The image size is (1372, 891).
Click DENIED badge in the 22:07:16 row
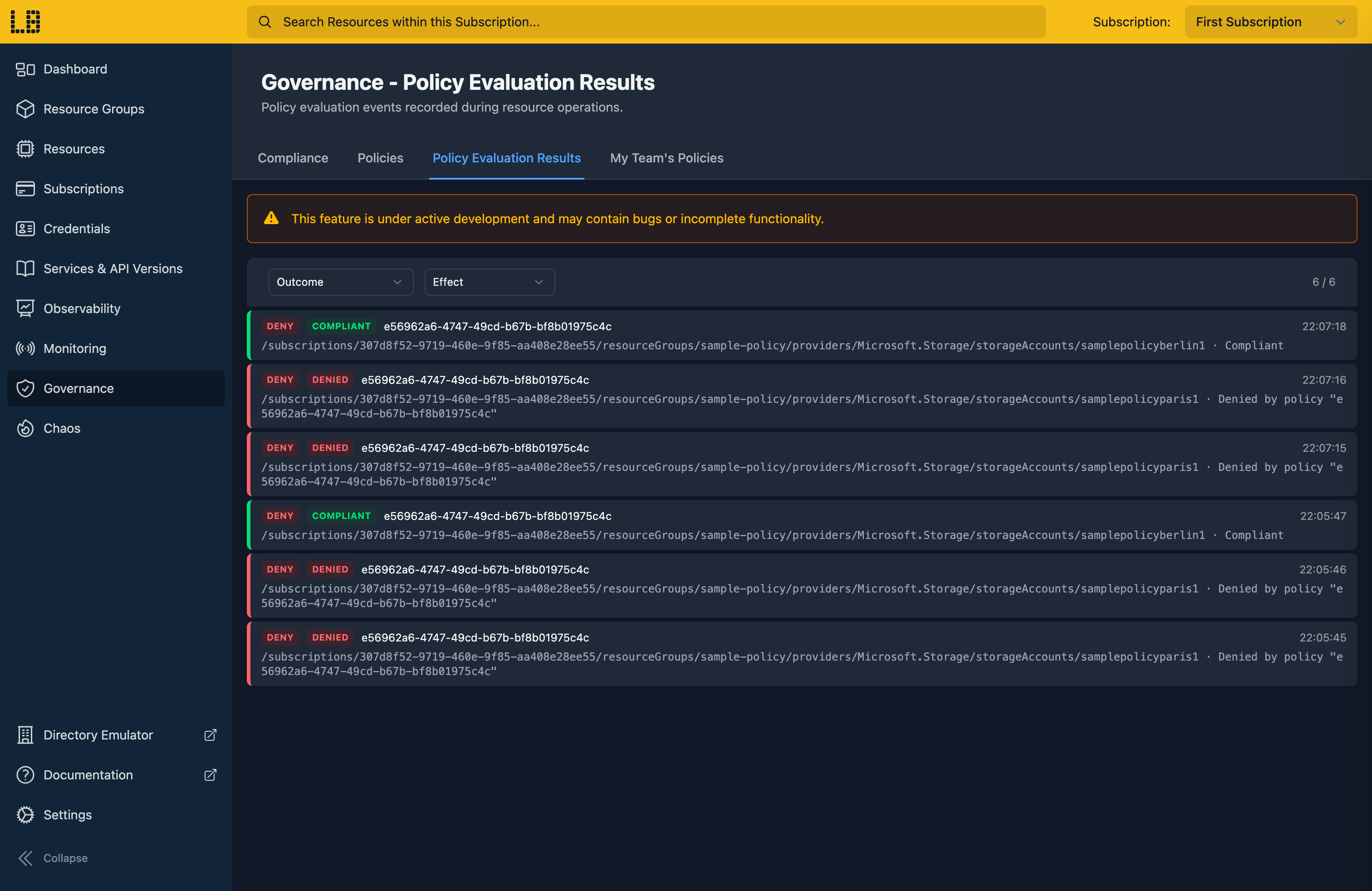click(x=330, y=380)
